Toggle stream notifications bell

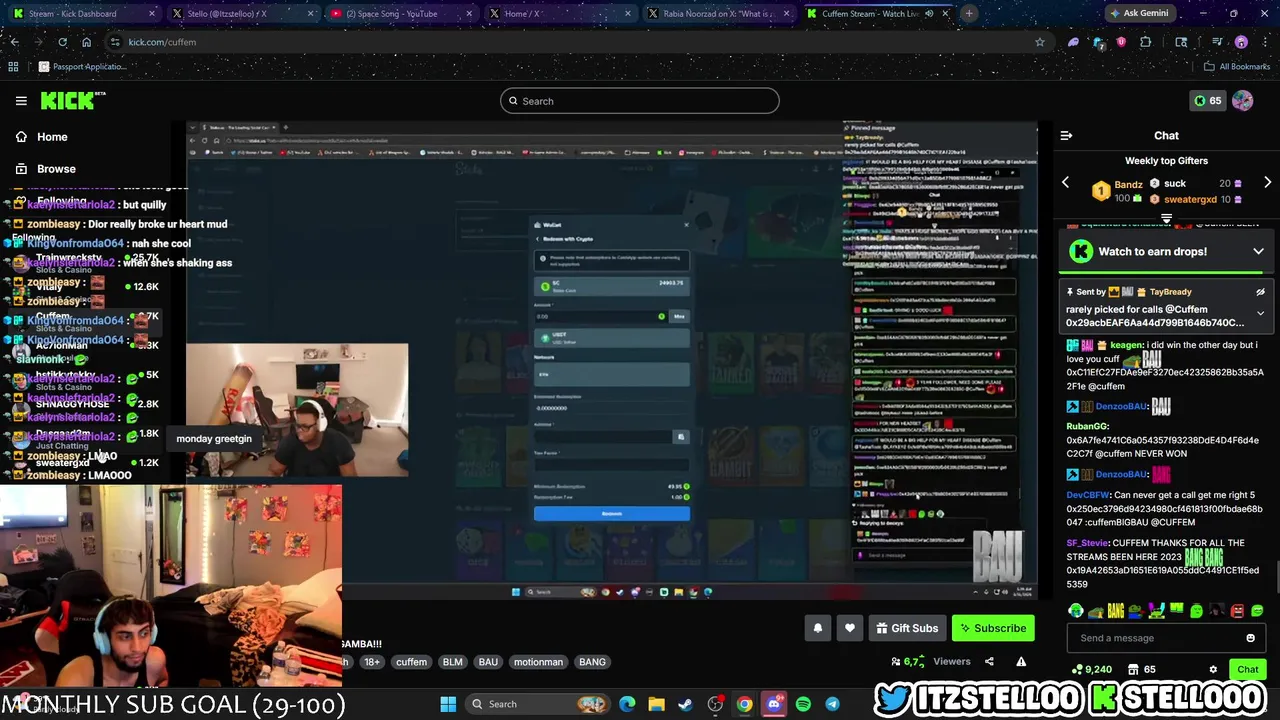click(x=817, y=628)
